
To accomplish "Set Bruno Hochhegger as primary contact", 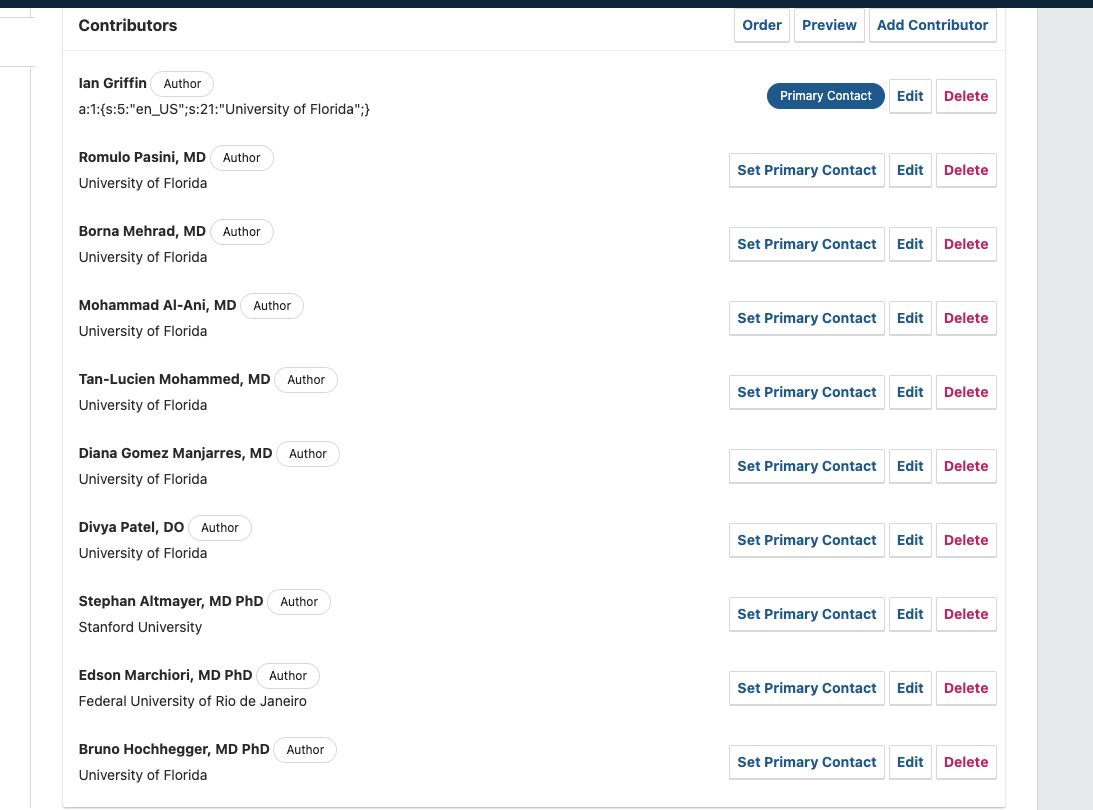I will [x=806, y=762].
